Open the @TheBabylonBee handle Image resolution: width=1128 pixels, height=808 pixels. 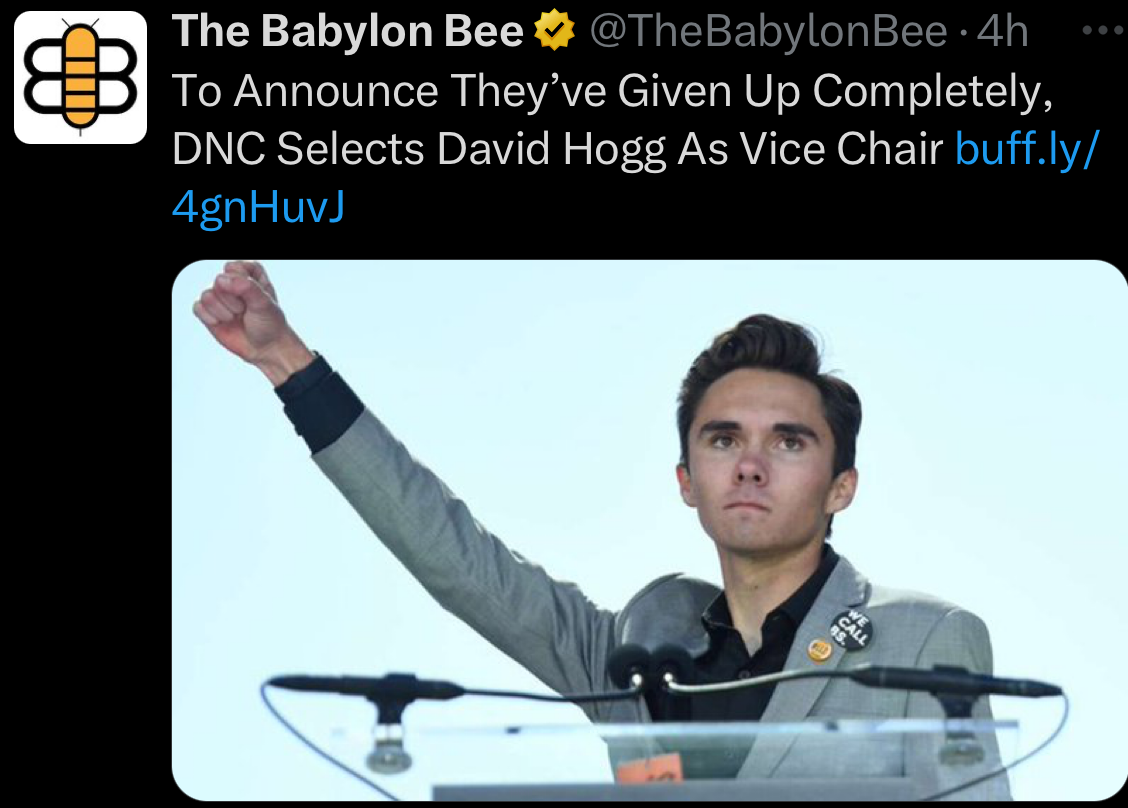click(768, 33)
